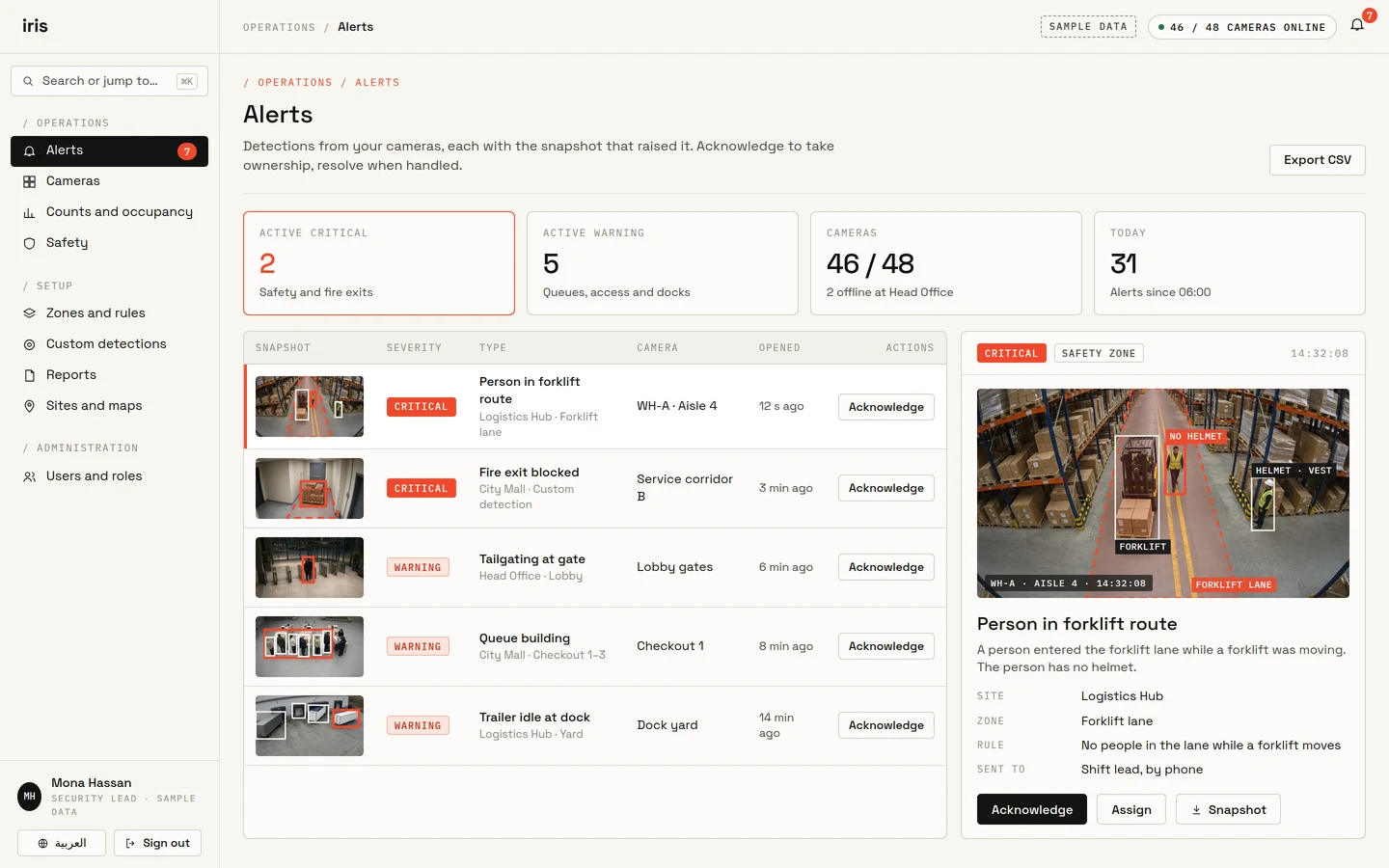Open the Fire exit blocked snapshot thumbnail
Screen dimensions: 1389x868
click(x=310, y=488)
